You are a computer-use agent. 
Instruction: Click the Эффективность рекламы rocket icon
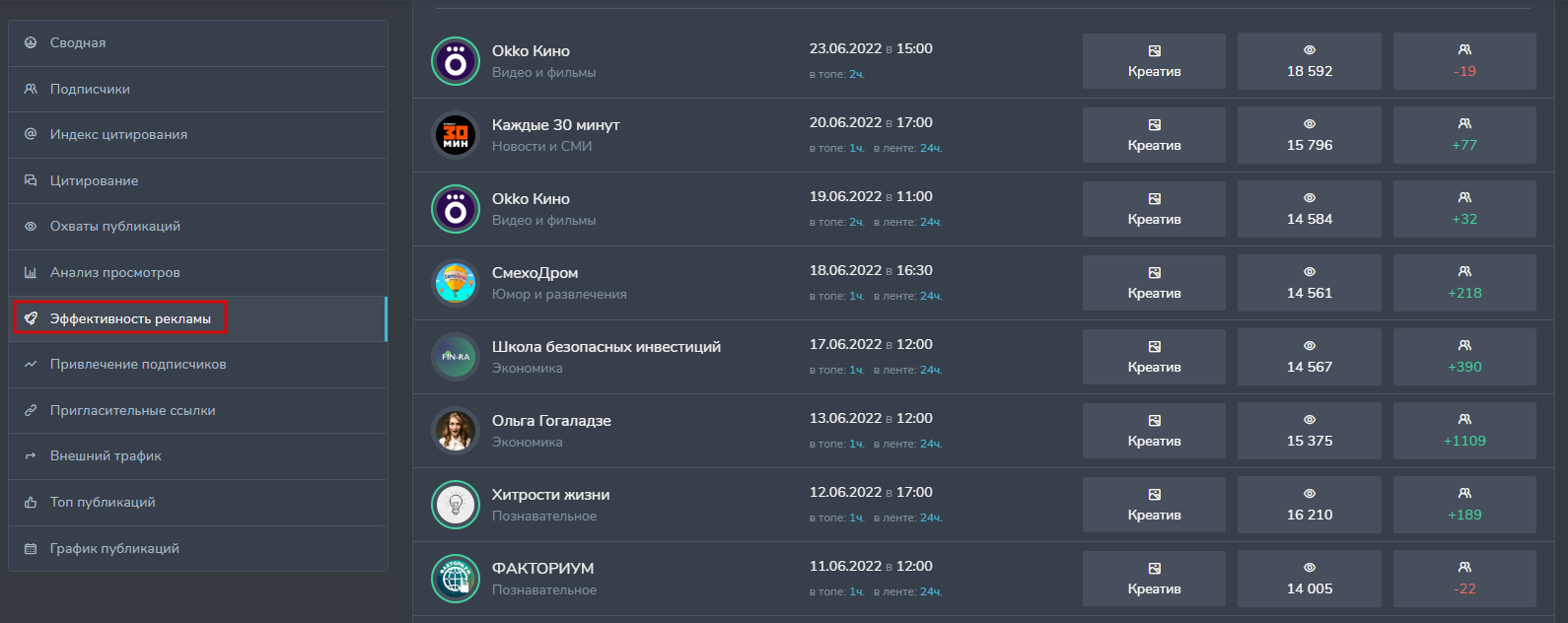pos(31,318)
